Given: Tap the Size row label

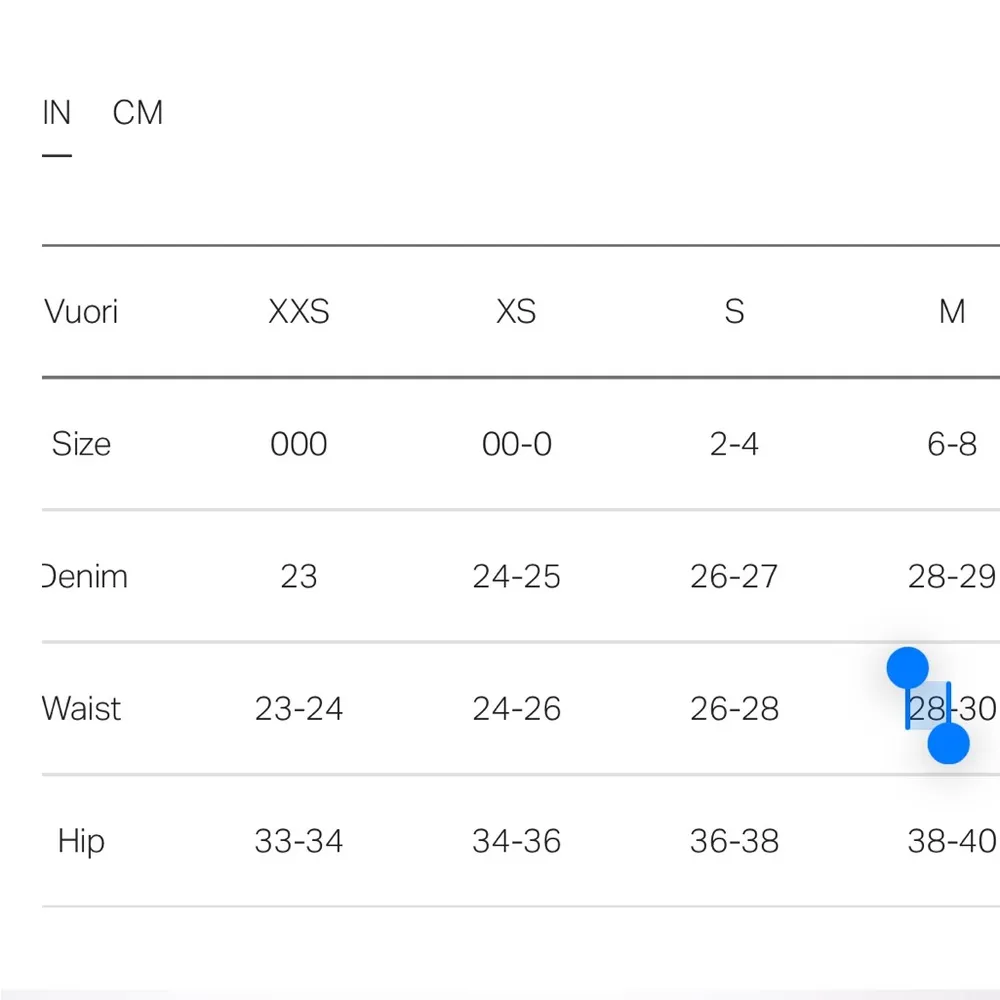Looking at the screenshot, I should pyautogui.click(x=81, y=444).
